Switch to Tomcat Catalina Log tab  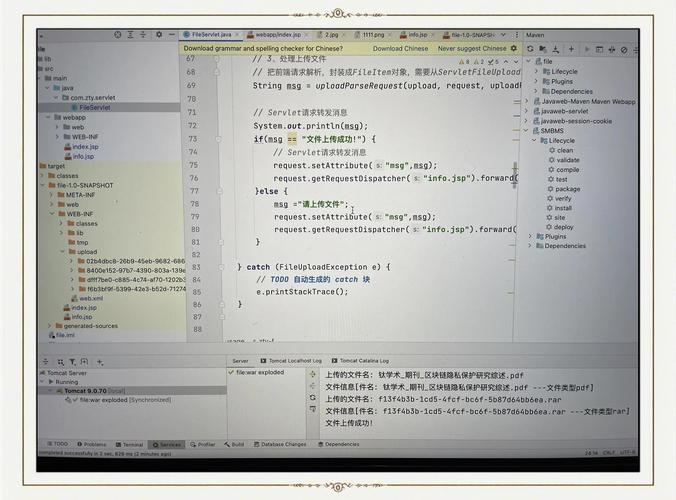point(360,361)
